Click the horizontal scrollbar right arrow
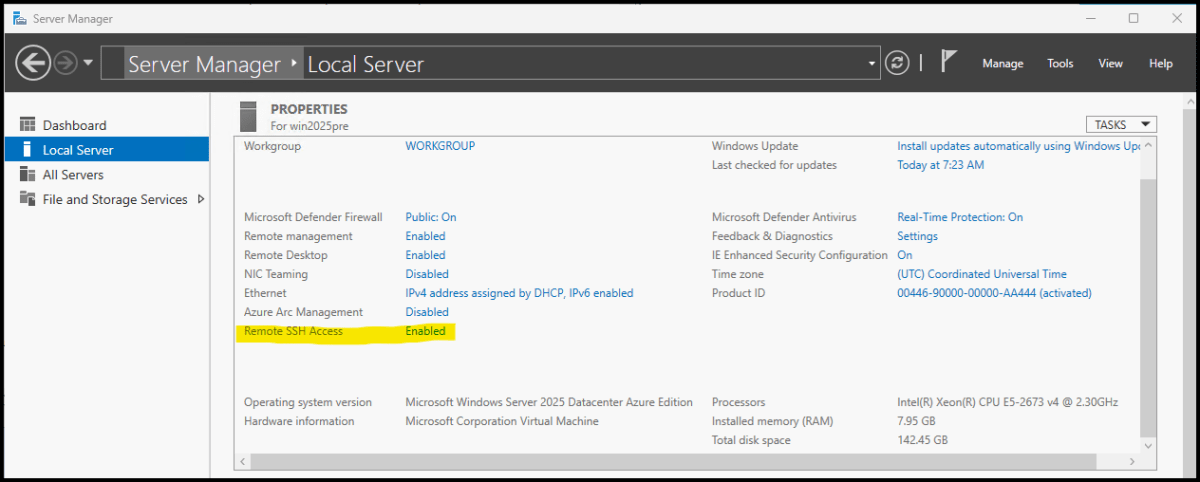 click(x=1132, y=461)
